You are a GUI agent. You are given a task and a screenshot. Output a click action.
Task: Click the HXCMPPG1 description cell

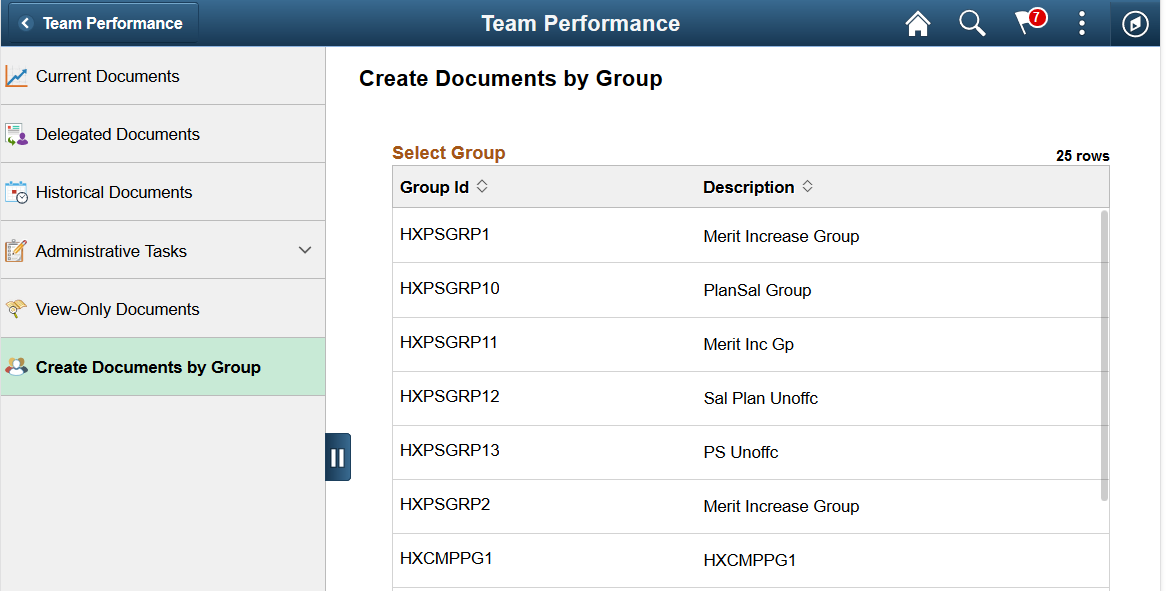(749, 560)
